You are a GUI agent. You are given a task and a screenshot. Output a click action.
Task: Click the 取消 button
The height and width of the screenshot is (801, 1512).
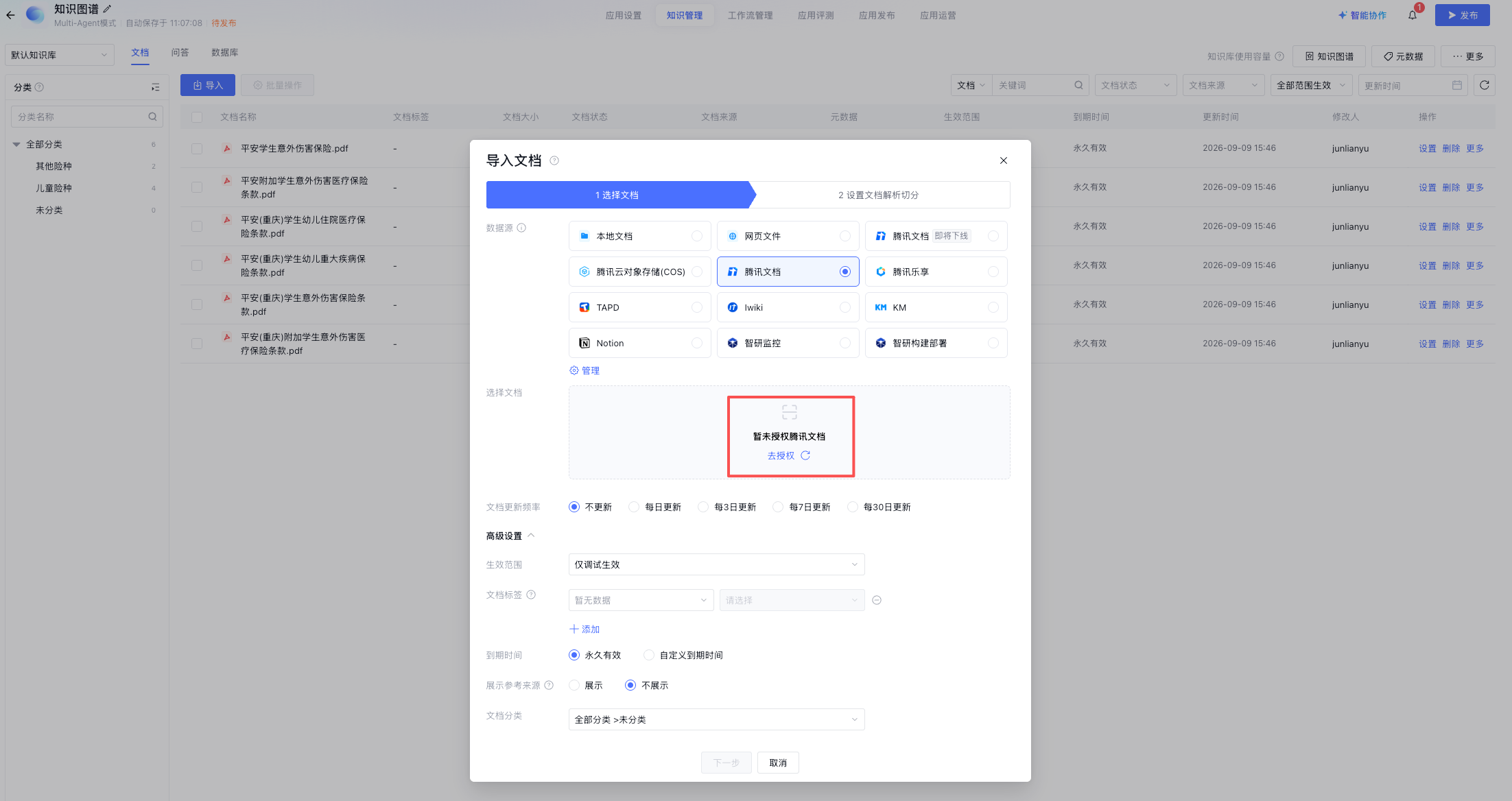tap(778, 763)
